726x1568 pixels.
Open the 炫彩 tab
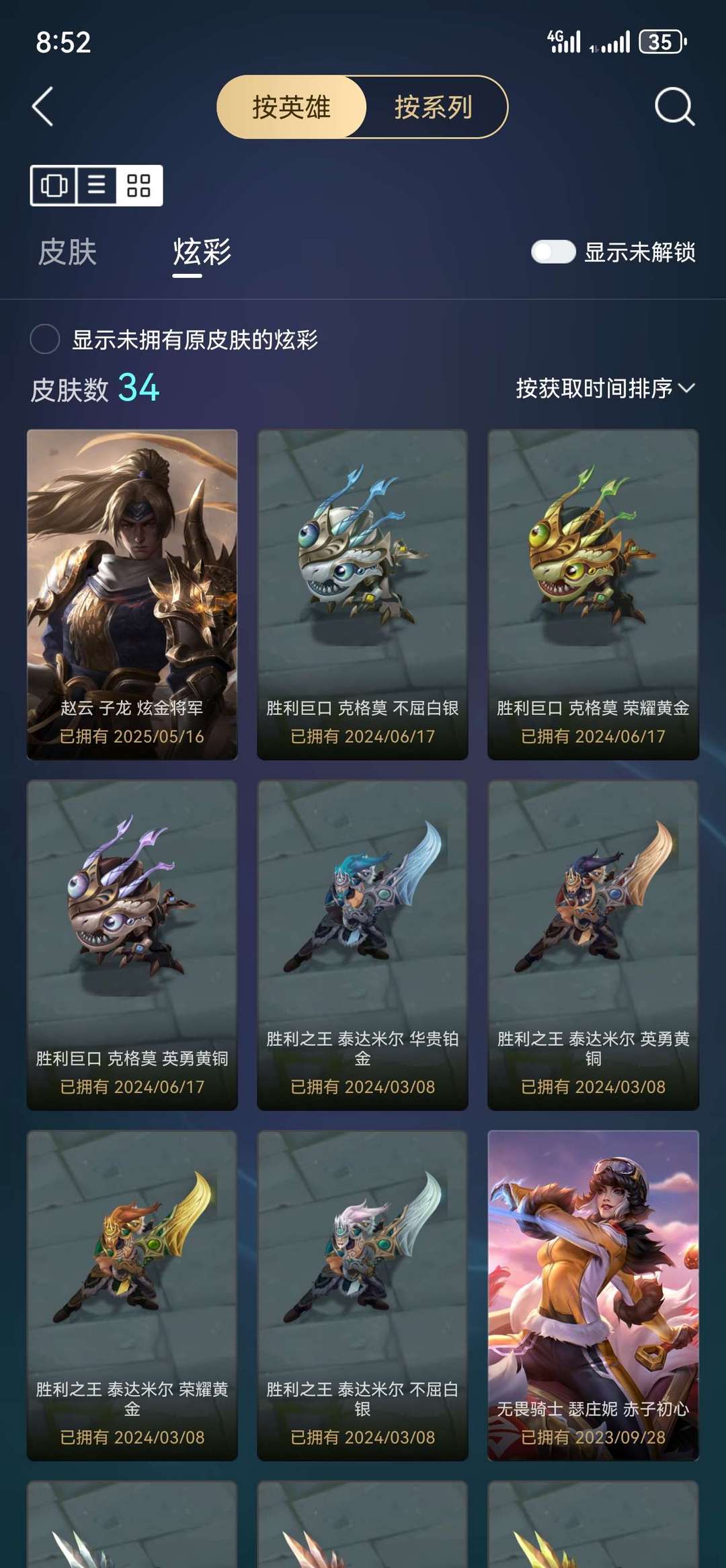point(202,252)
